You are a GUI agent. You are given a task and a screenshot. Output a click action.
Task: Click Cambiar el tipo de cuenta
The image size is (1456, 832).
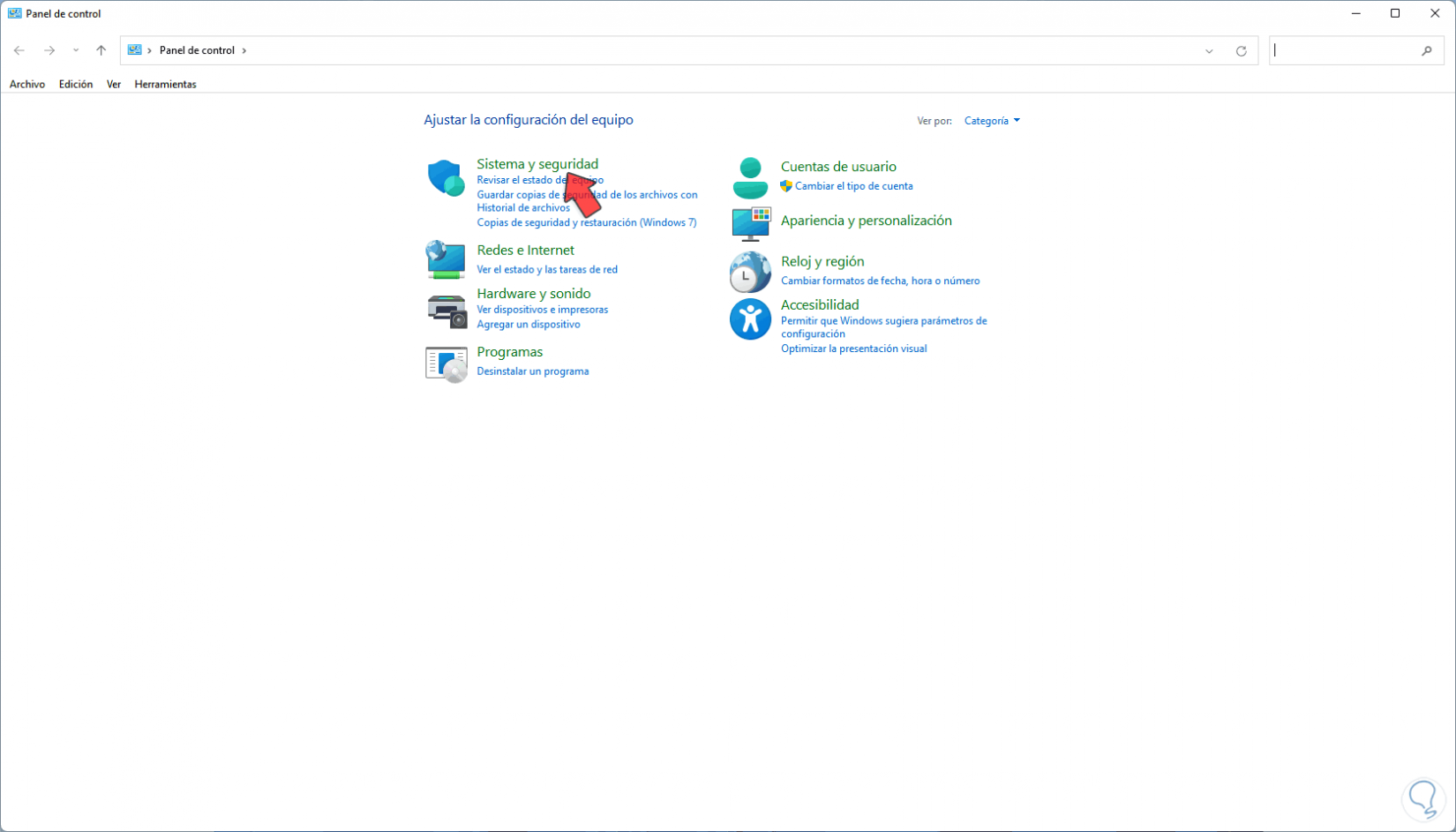pos(853,186)
